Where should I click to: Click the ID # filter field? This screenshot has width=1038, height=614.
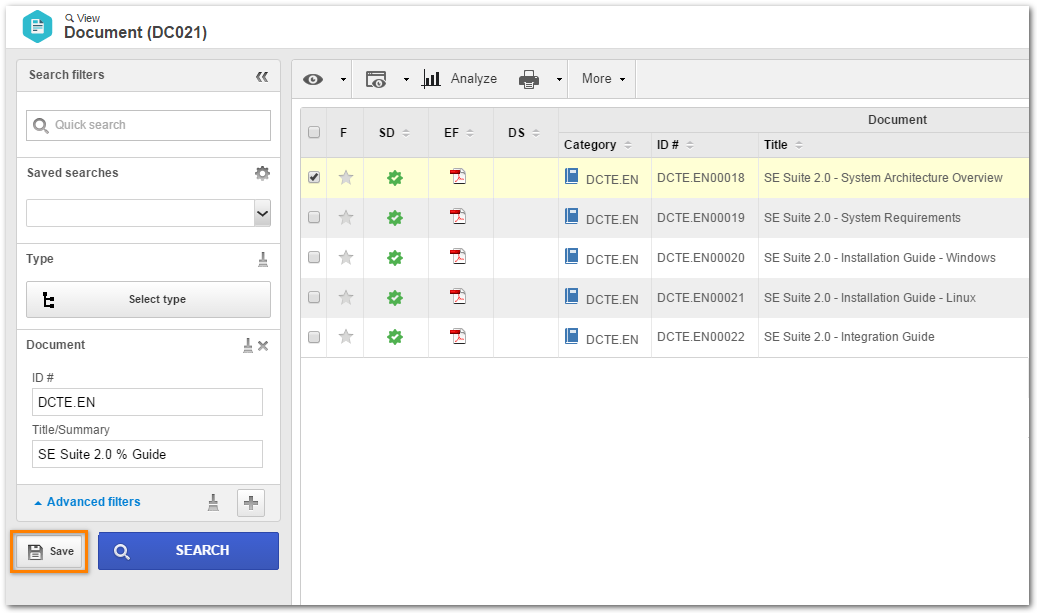click(147, 402)
